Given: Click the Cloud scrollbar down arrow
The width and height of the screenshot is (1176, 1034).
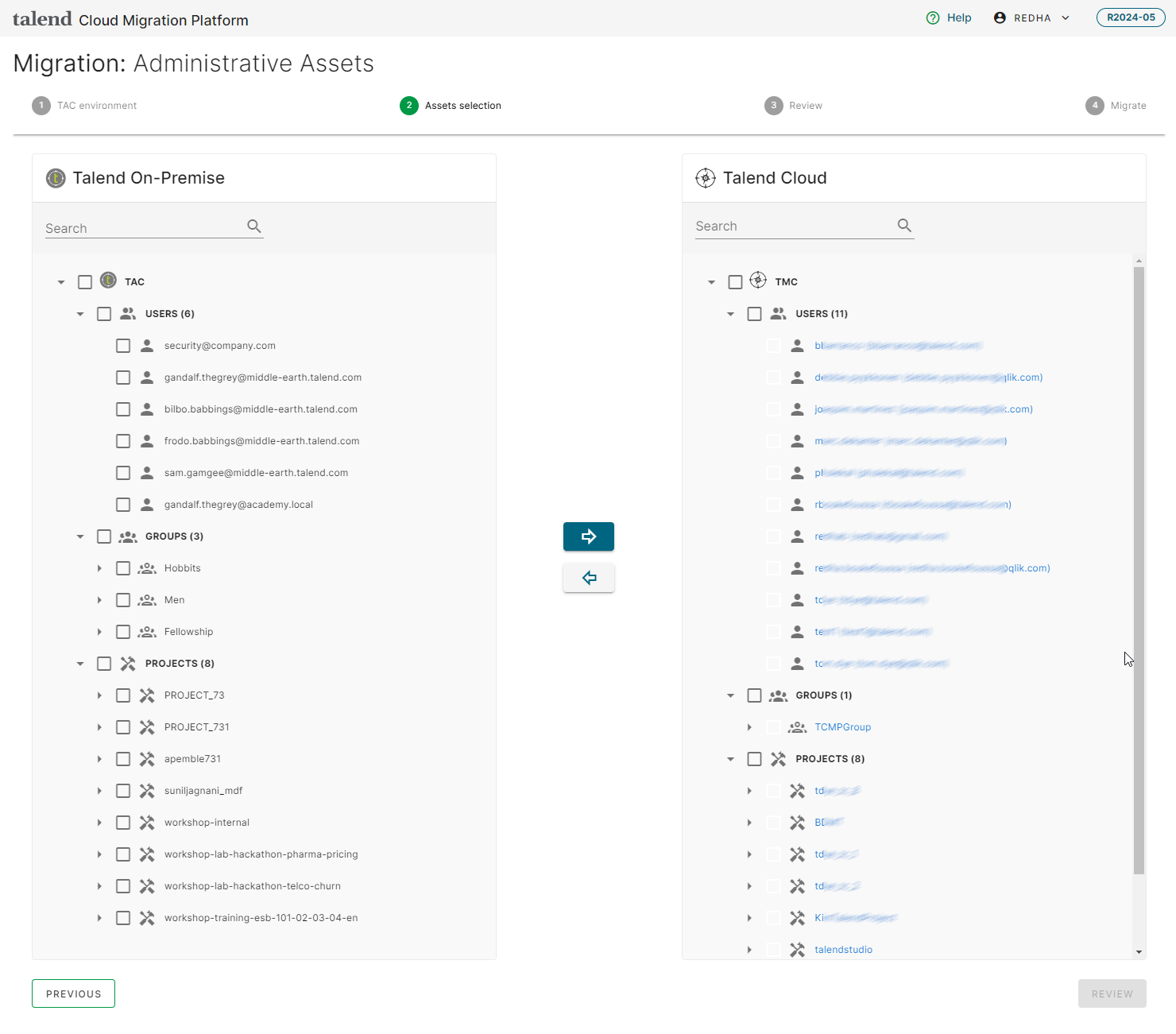Looking at the screenshot, I should click(1139, 951).
